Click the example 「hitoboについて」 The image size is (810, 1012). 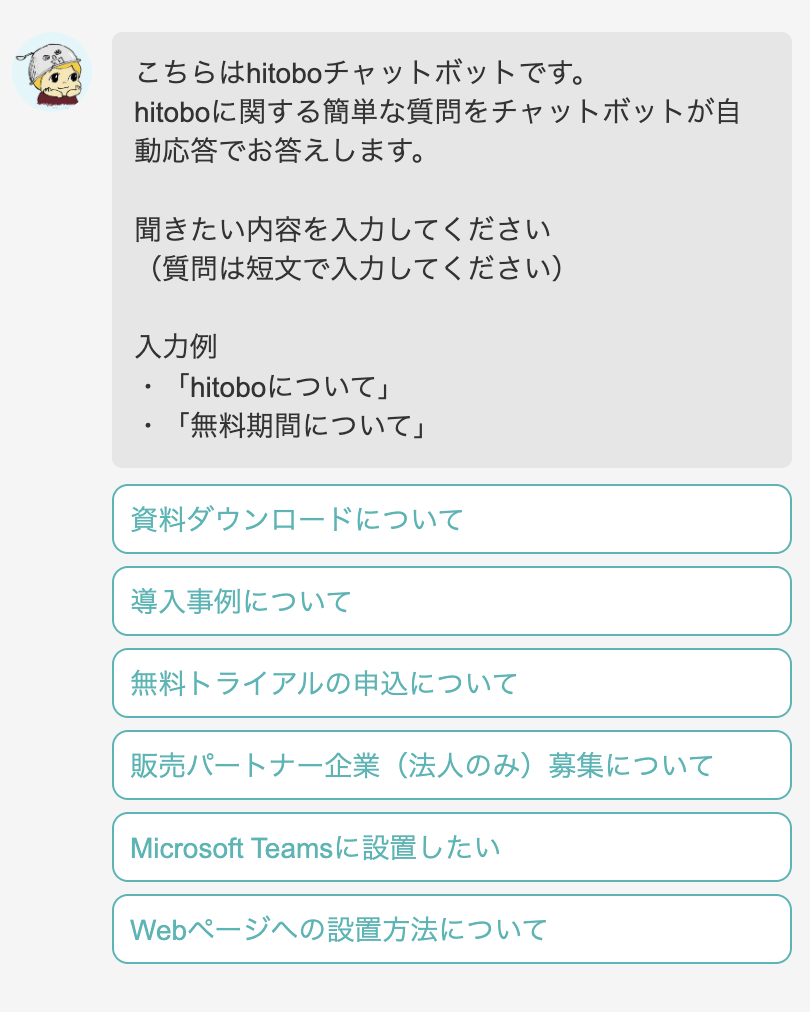point(282,387)
